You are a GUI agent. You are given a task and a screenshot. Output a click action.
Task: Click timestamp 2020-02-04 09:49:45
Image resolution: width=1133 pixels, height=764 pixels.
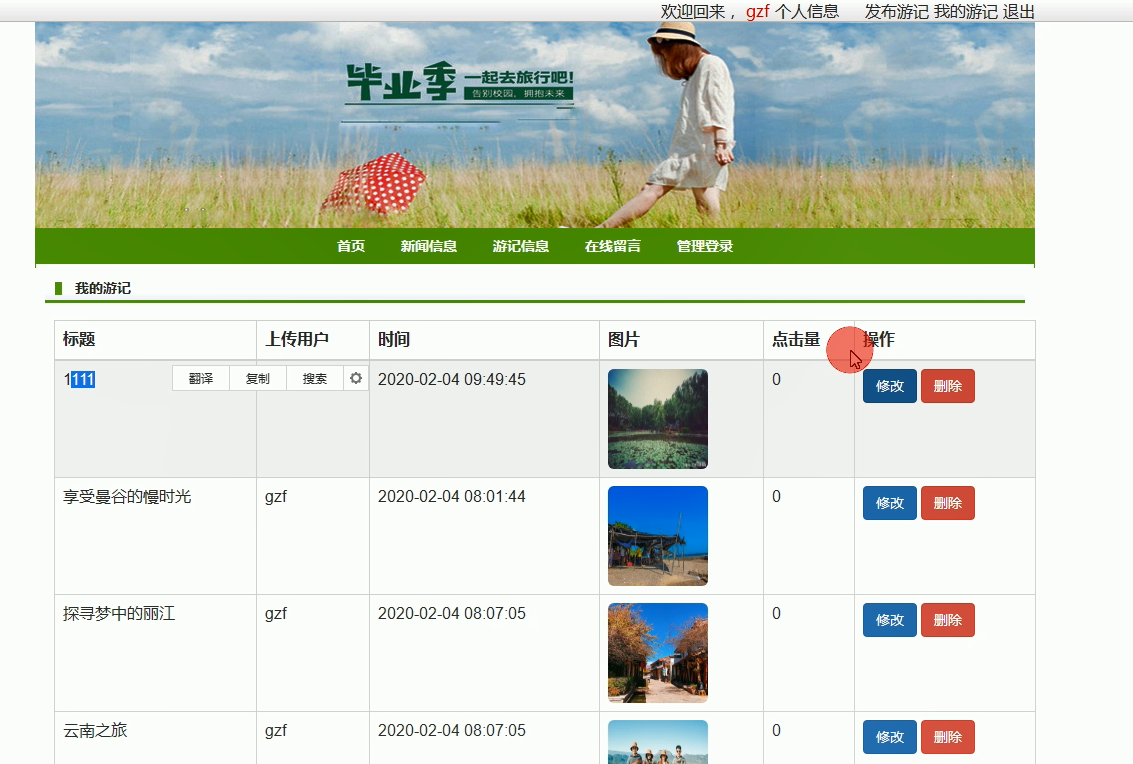(452, 379)
